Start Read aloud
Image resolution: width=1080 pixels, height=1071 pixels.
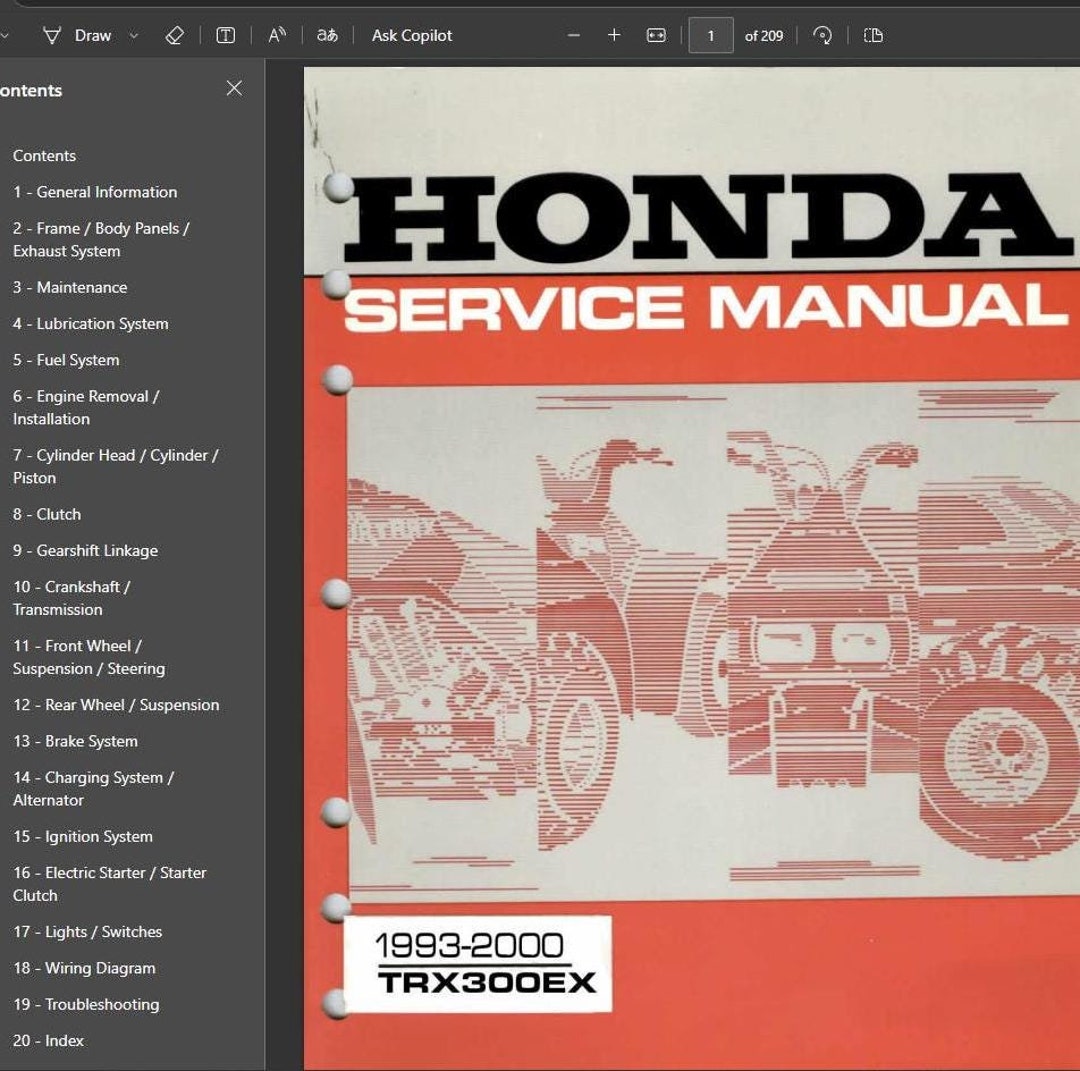[277, 36]
